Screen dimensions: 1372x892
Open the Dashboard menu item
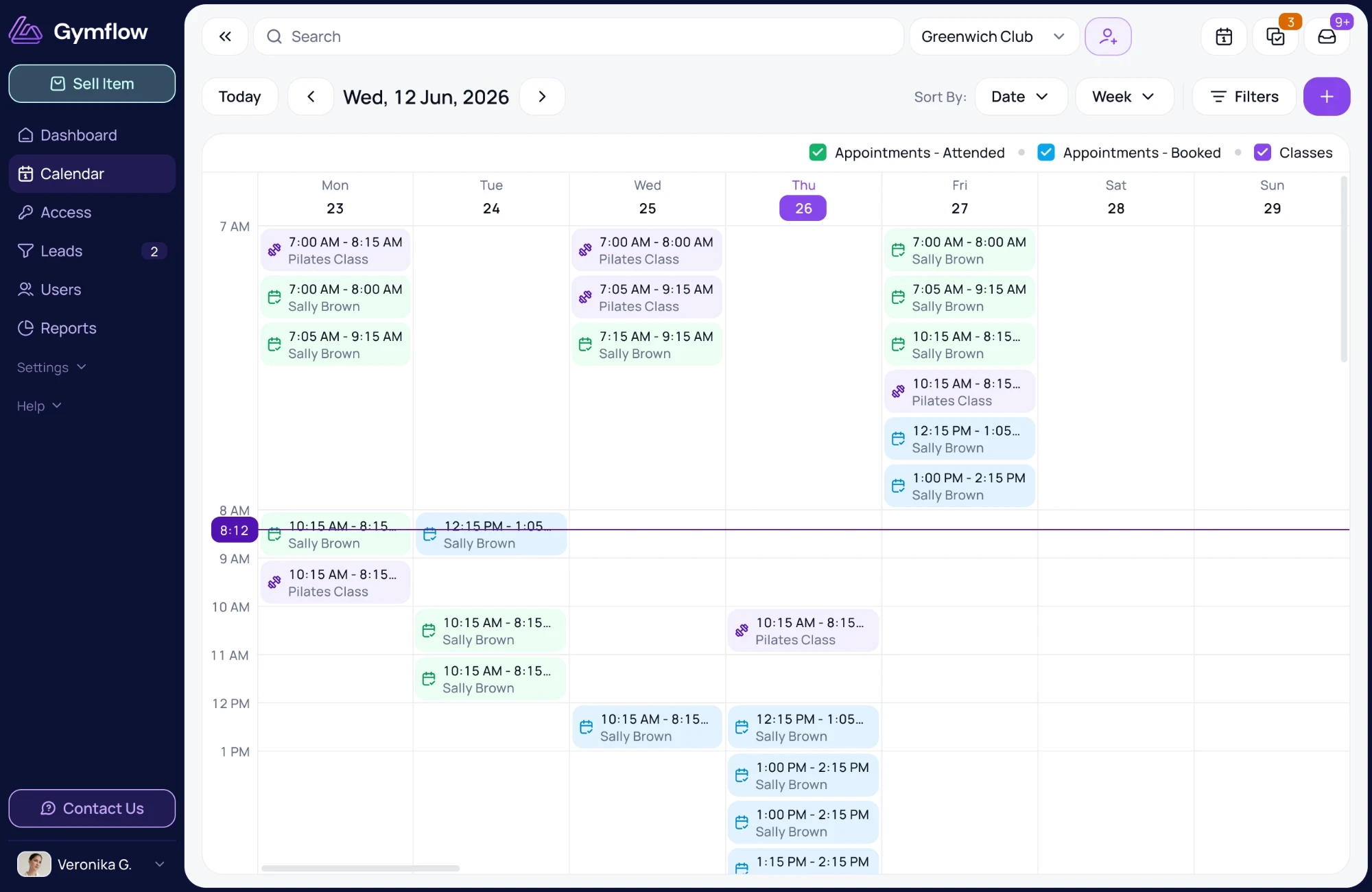(x=92, y=135)
